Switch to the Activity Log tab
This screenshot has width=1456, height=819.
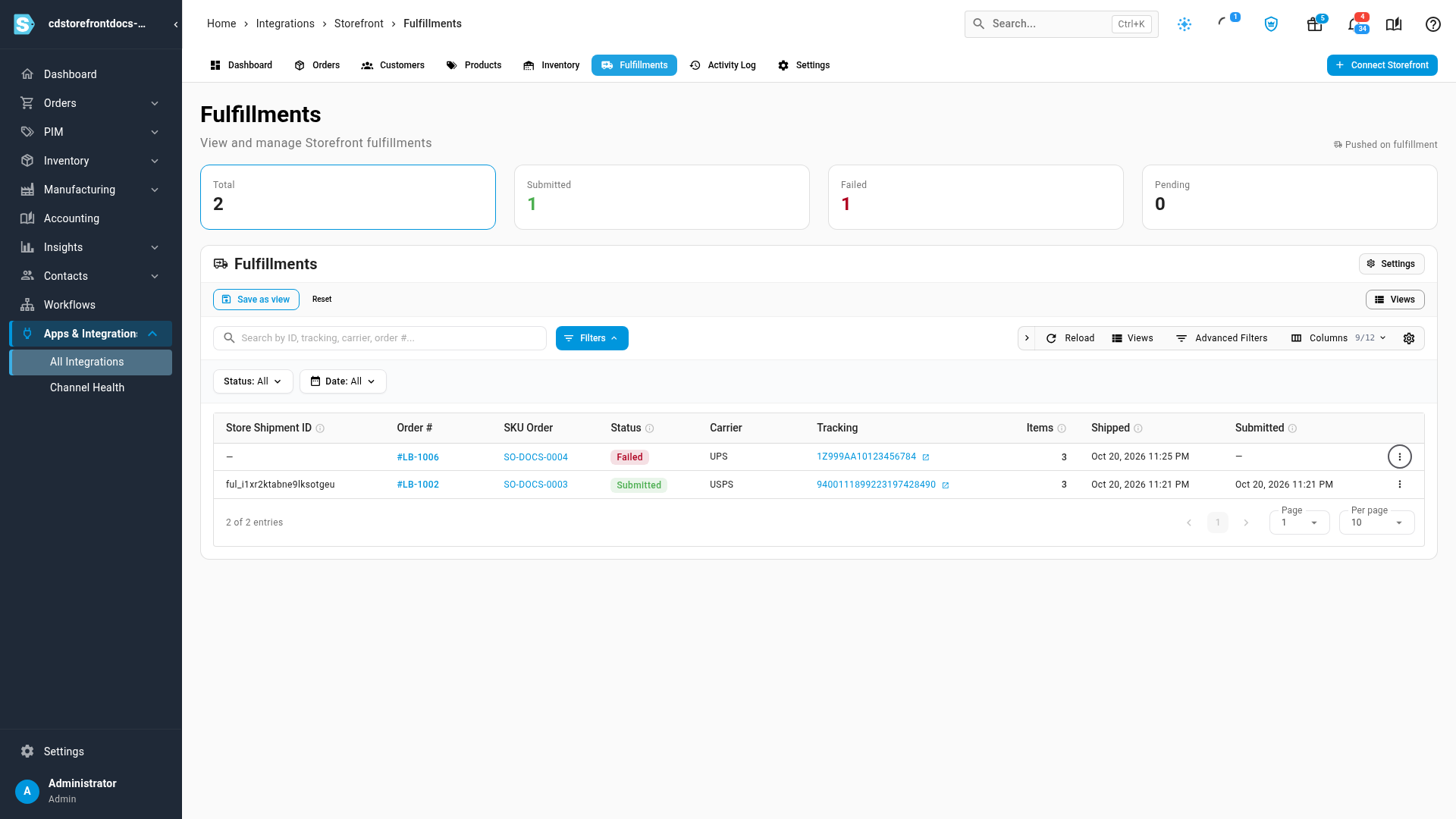click(723, 65)
